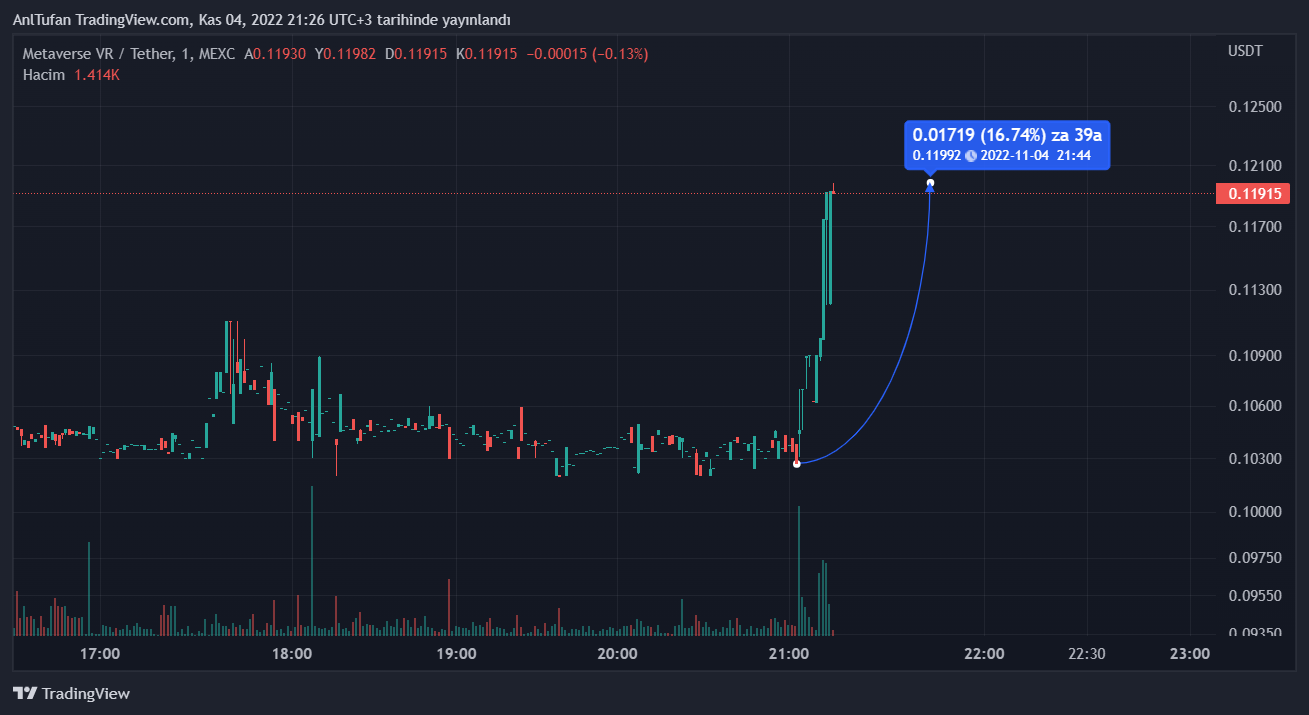Click the −0.13% change value in the legend

tap(620, 54)
